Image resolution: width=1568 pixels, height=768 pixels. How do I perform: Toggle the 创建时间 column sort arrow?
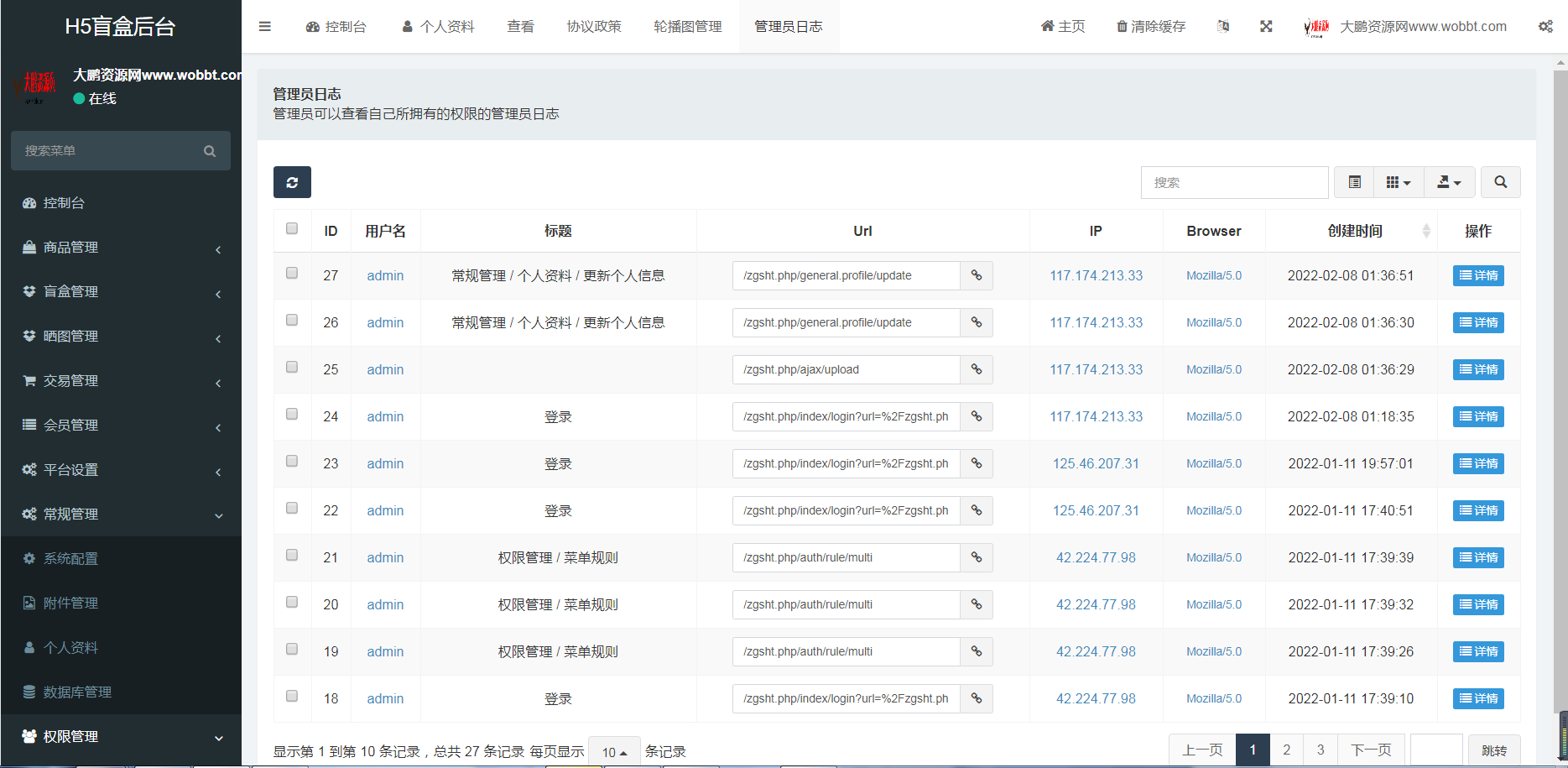pyautogui.click(x=1426, y=231)
